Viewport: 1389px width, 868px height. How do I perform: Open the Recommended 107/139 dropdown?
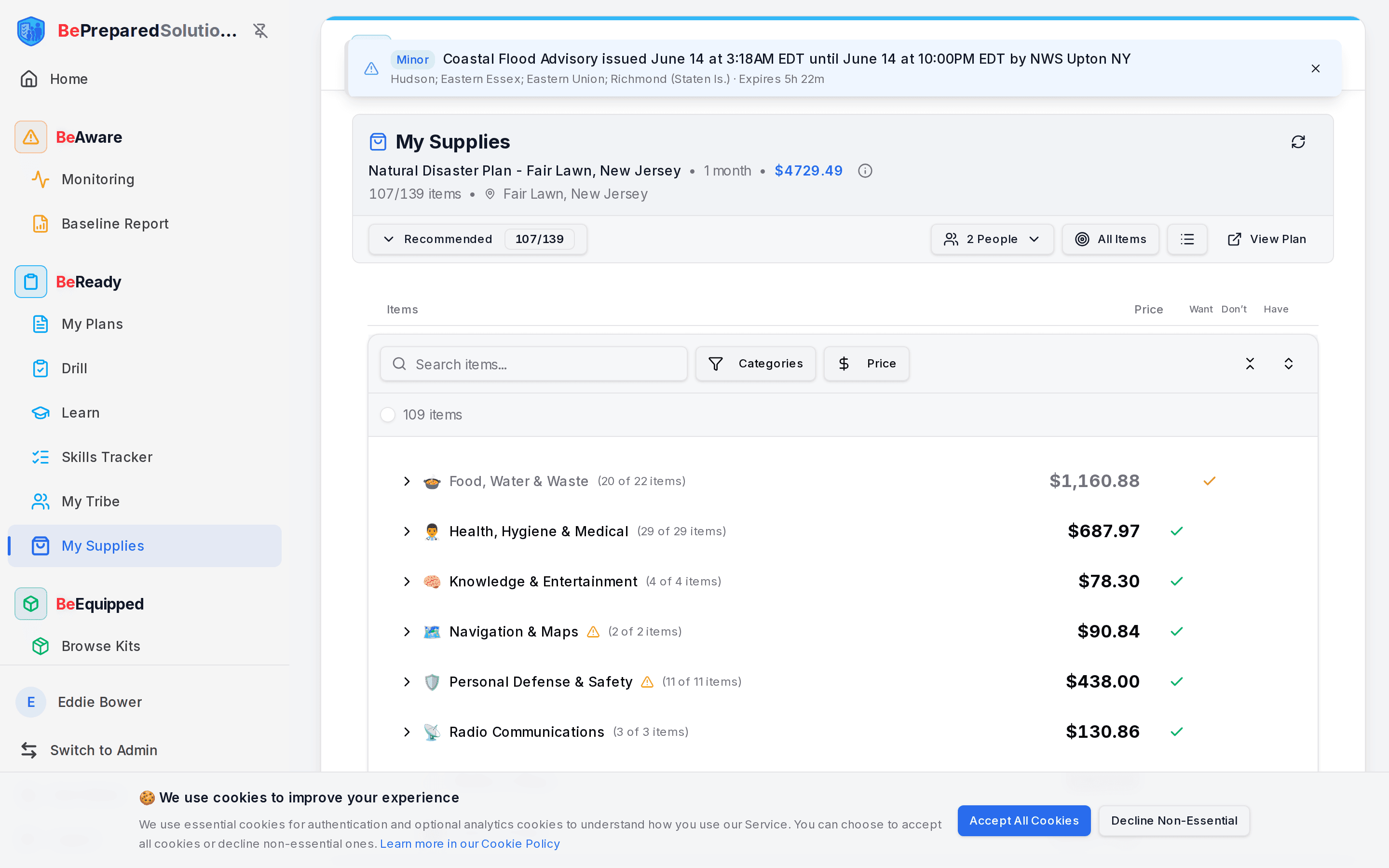coord(477,239)
